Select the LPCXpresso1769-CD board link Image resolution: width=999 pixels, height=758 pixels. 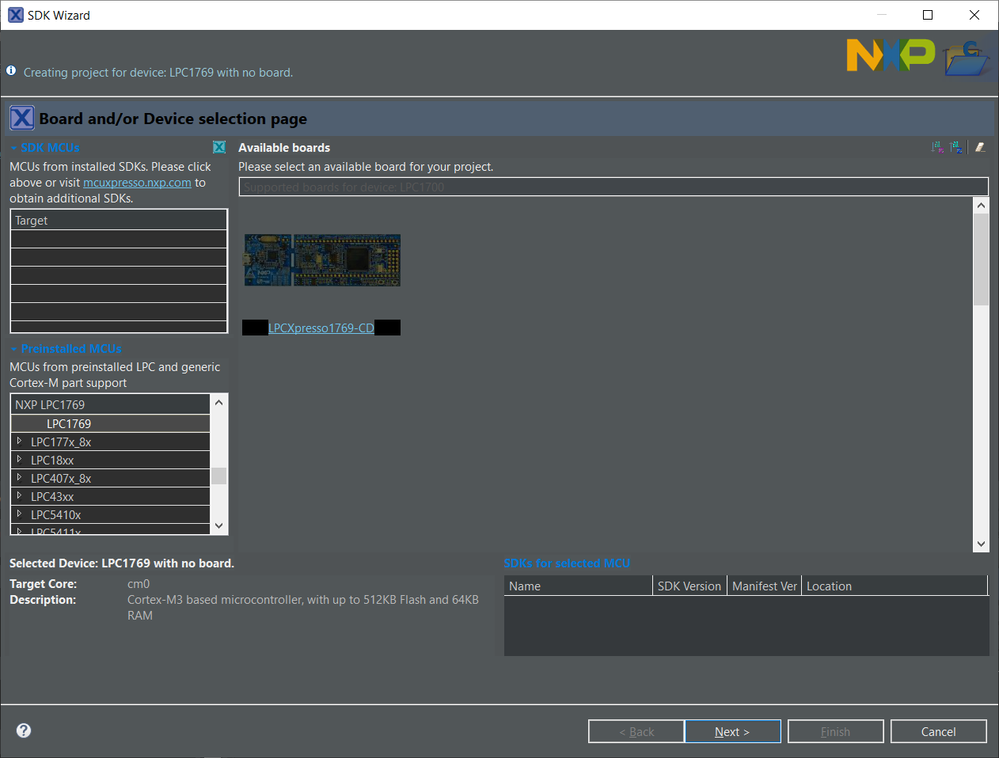[321, 328]
